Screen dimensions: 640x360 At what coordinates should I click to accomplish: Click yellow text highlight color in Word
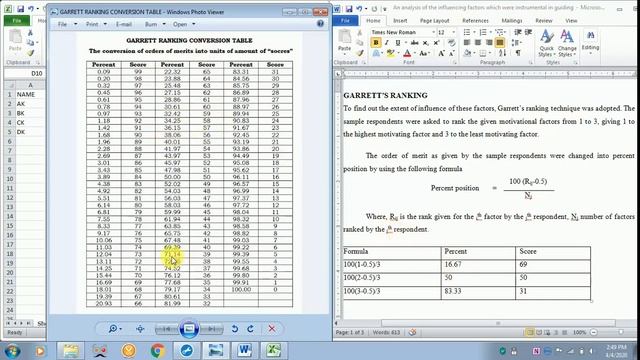coord(390,53)
